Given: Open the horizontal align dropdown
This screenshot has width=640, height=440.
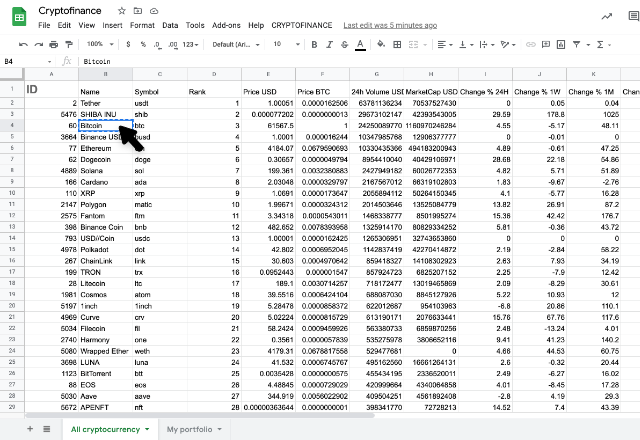Looking at the screenshot, I should tap(445, 44).
